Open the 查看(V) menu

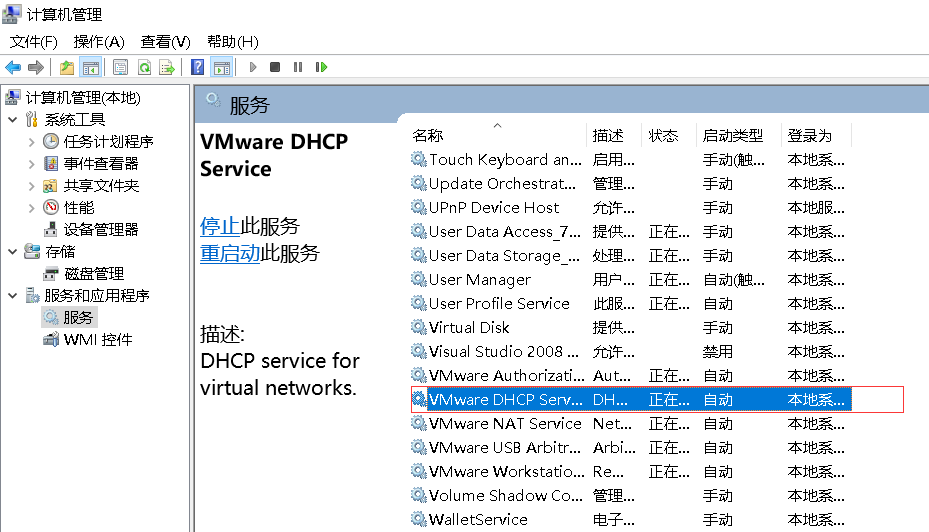tap(165, 41)
